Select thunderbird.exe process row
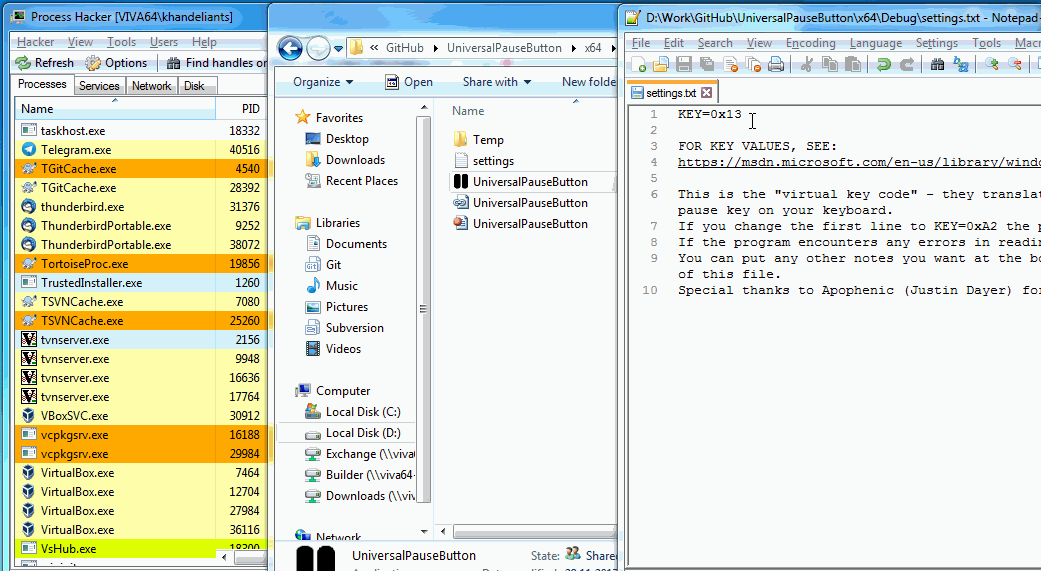Viewport: 1041px width, 571px height. pos(141,206)
